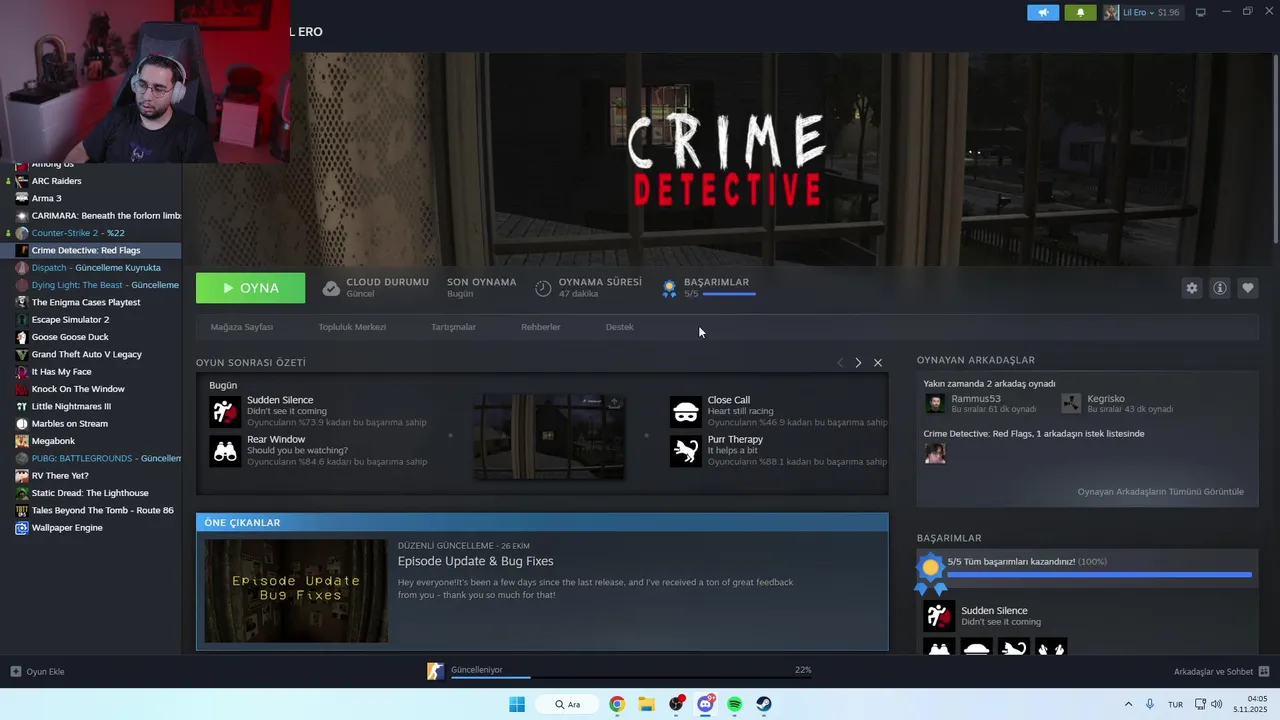
Task: Click the Close Call masked achievement icon
Action: [686, 411]
